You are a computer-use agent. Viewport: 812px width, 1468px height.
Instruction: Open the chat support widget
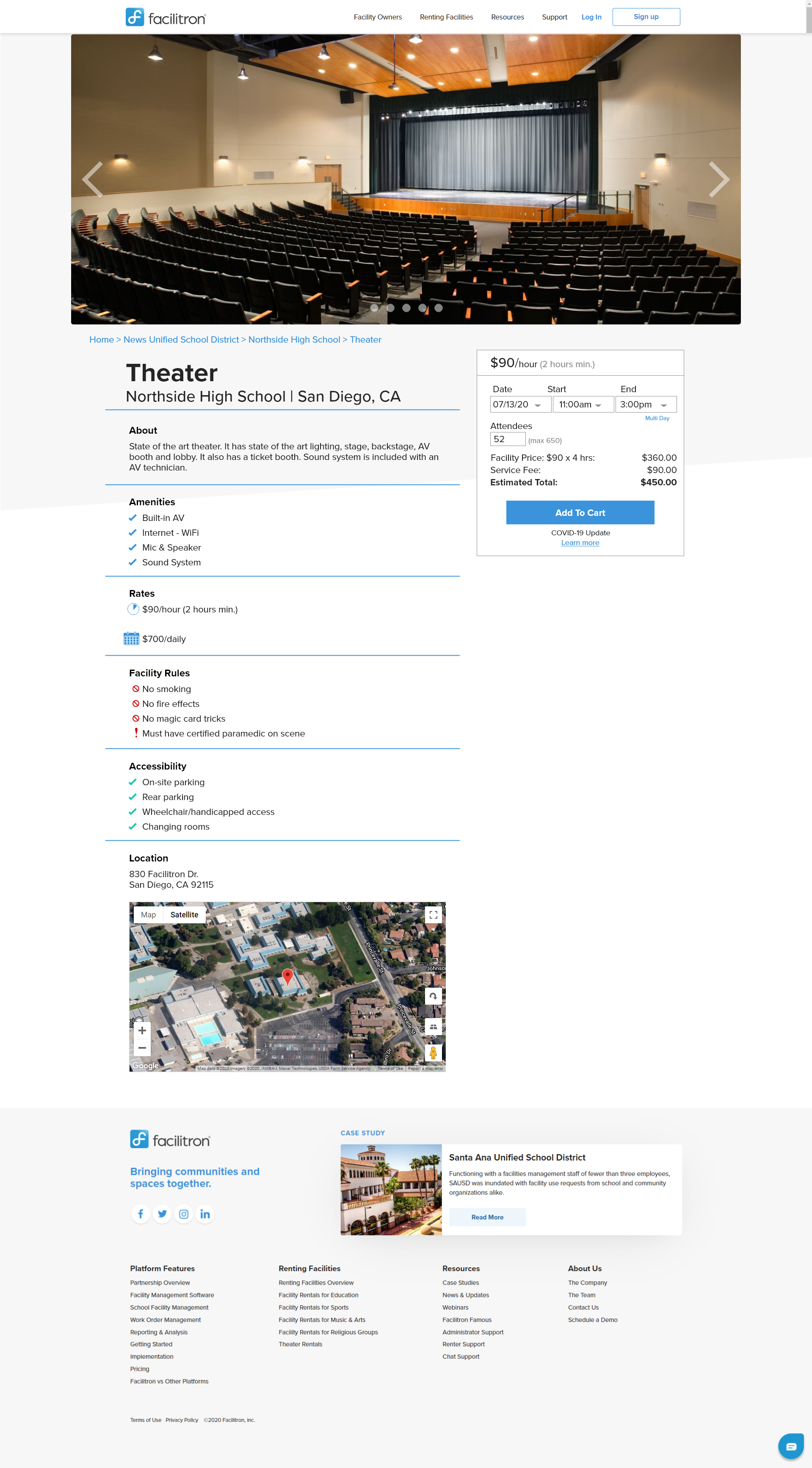click(791, 1446)
